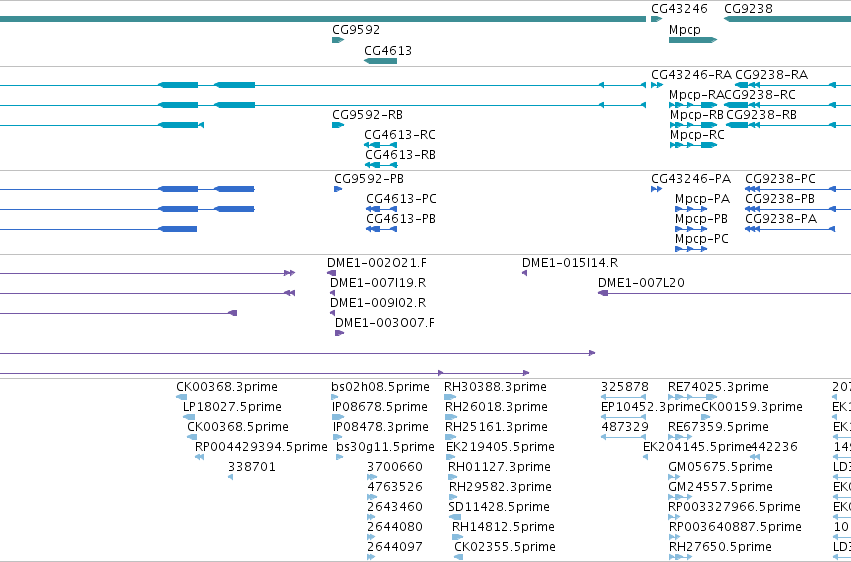Select transcript Mpcp-RC
This screenshot has width=851, height=562.
click(x=697, y=135)
